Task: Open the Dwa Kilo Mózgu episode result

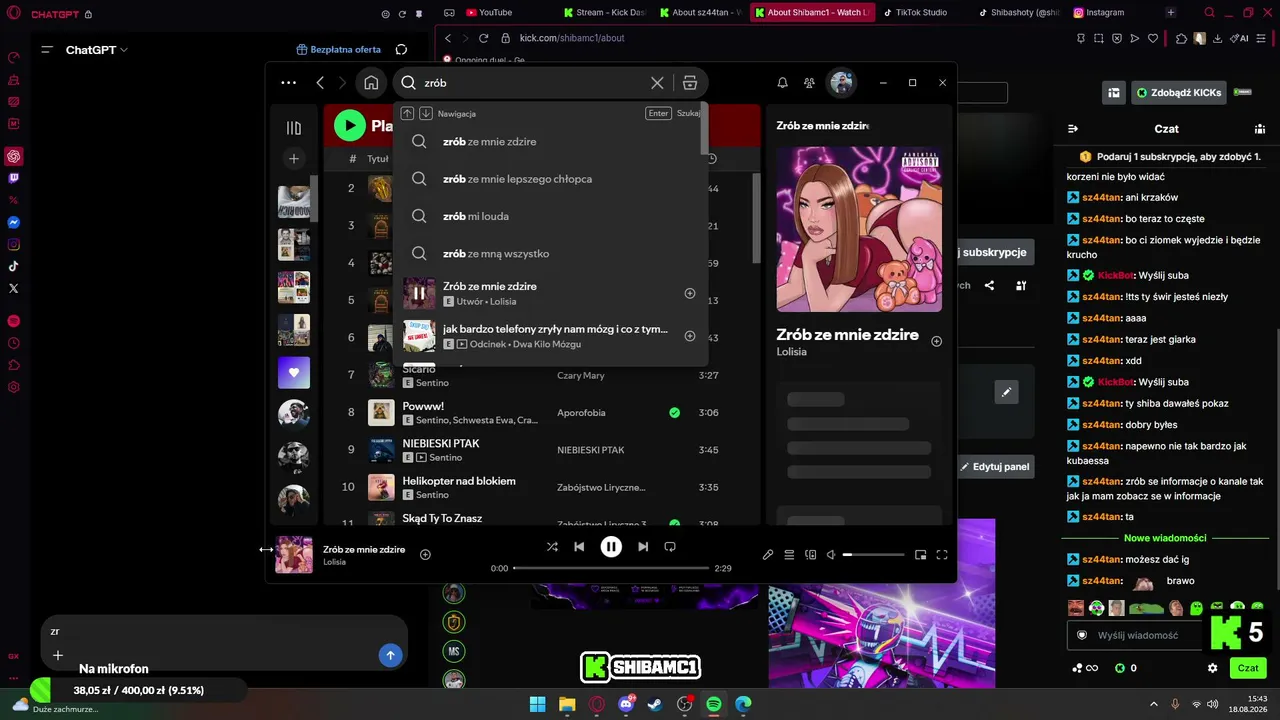Action: [x=550, y=336]
